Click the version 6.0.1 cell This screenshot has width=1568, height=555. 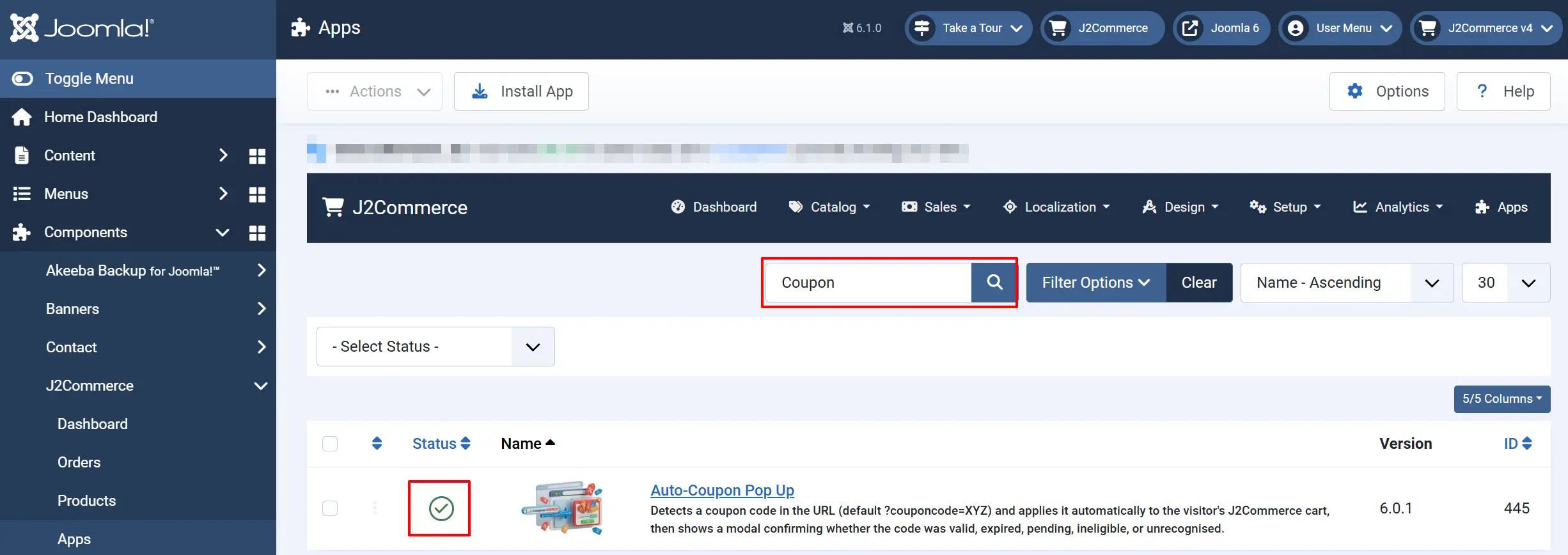point(1395,508)
